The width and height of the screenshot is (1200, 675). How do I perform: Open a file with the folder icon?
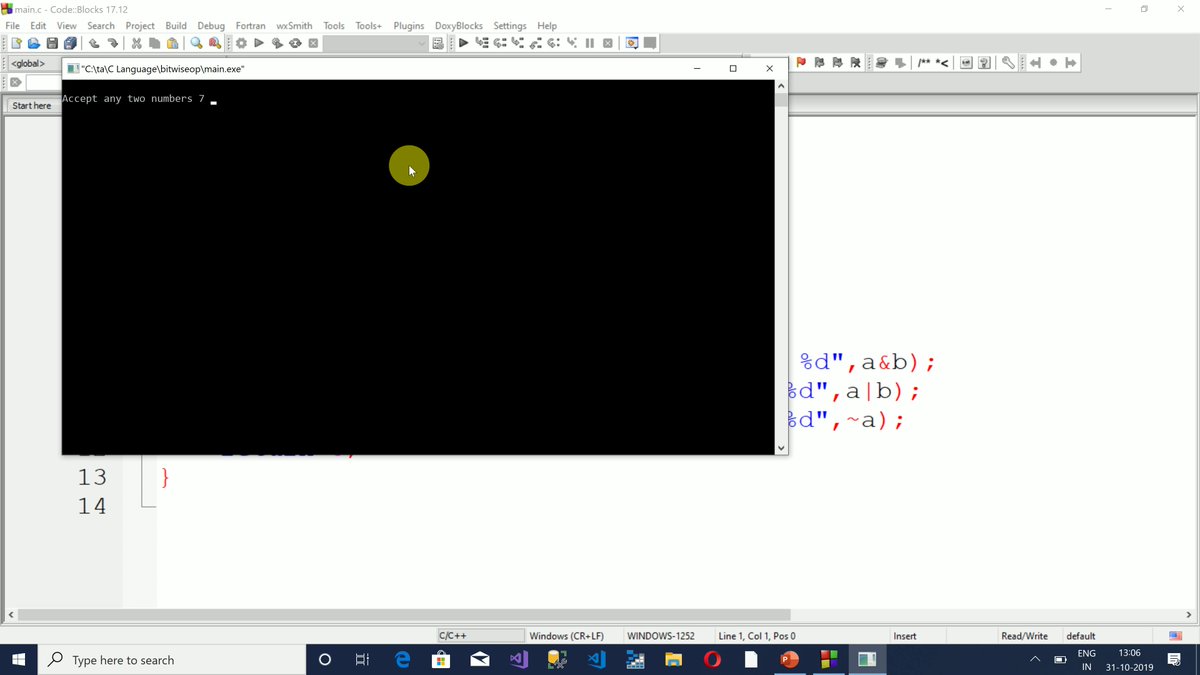point(34,43)
